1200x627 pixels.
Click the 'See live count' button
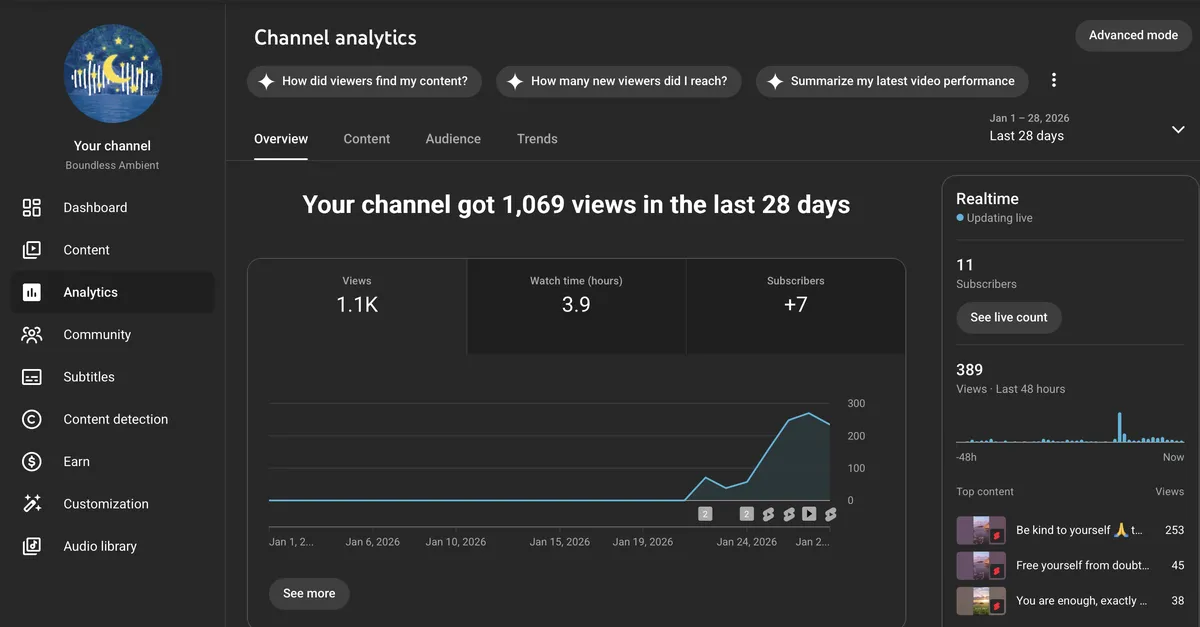tap(1009, 317)
